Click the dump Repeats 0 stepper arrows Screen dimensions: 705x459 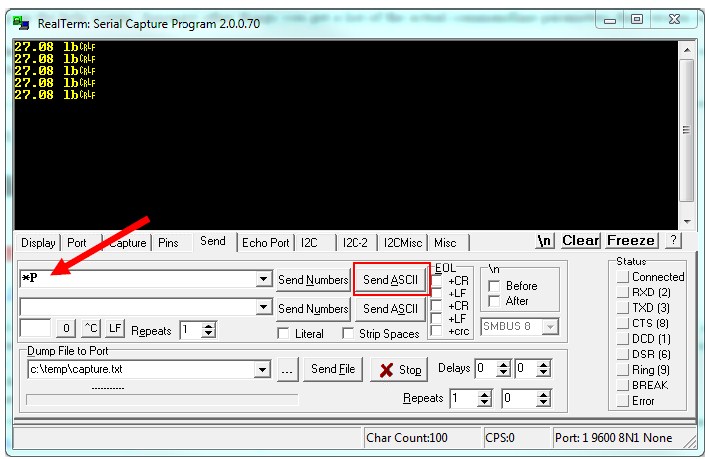(544, 399)
